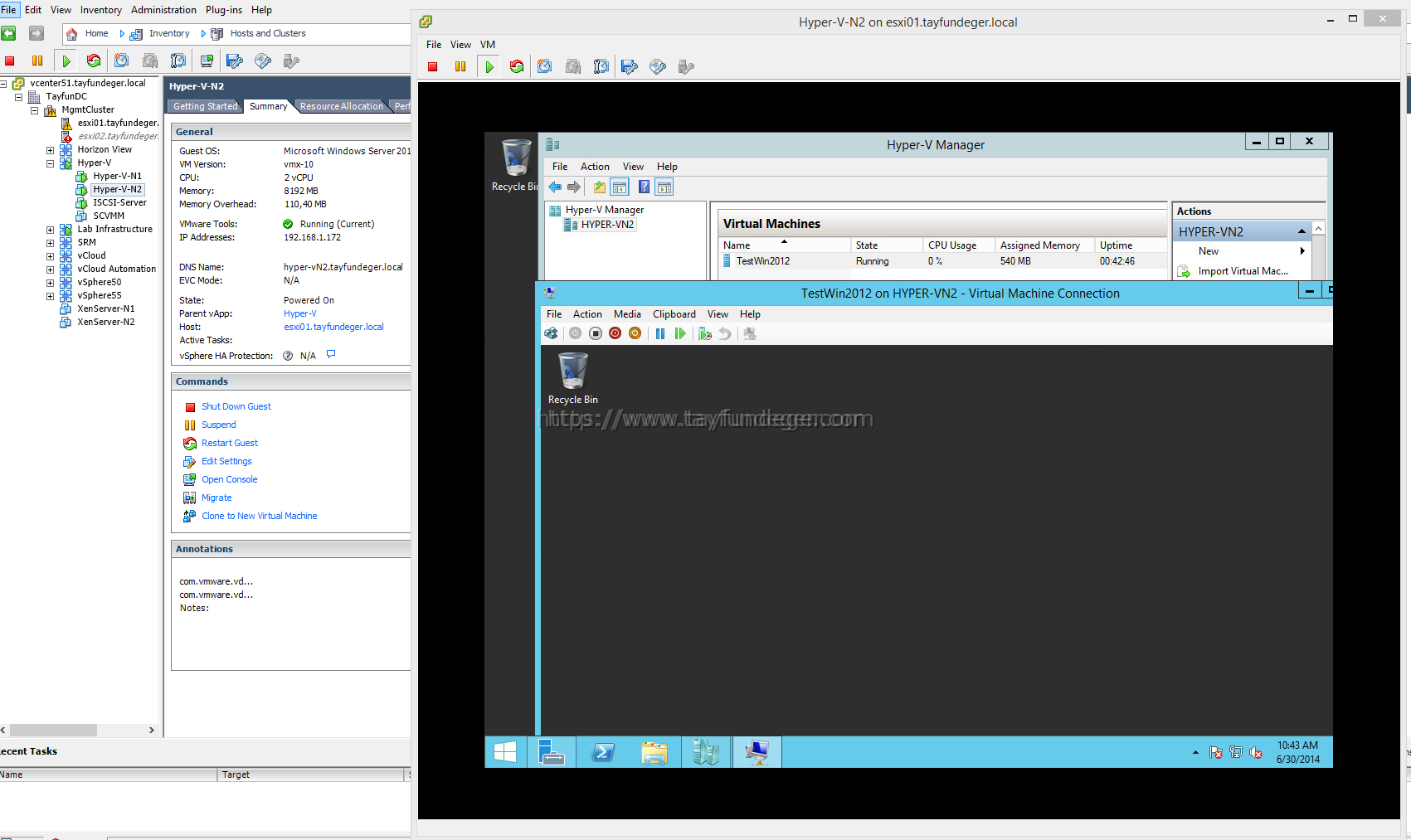Click Suspend pause icon in vSphere toolbar
The image size is (1411, 840).
coord(37,61)
